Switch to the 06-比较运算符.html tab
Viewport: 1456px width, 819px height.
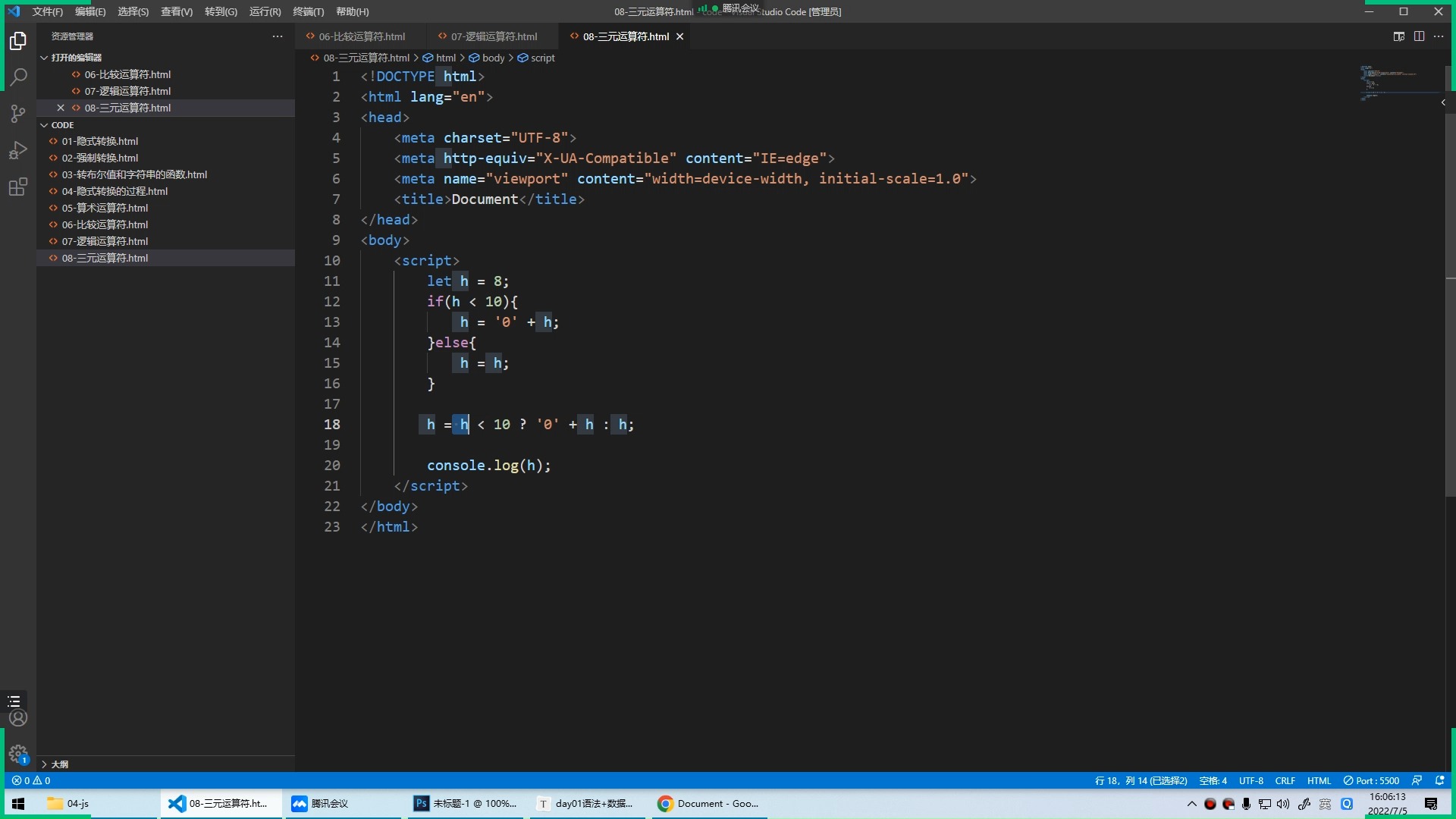tap(361, 36)
